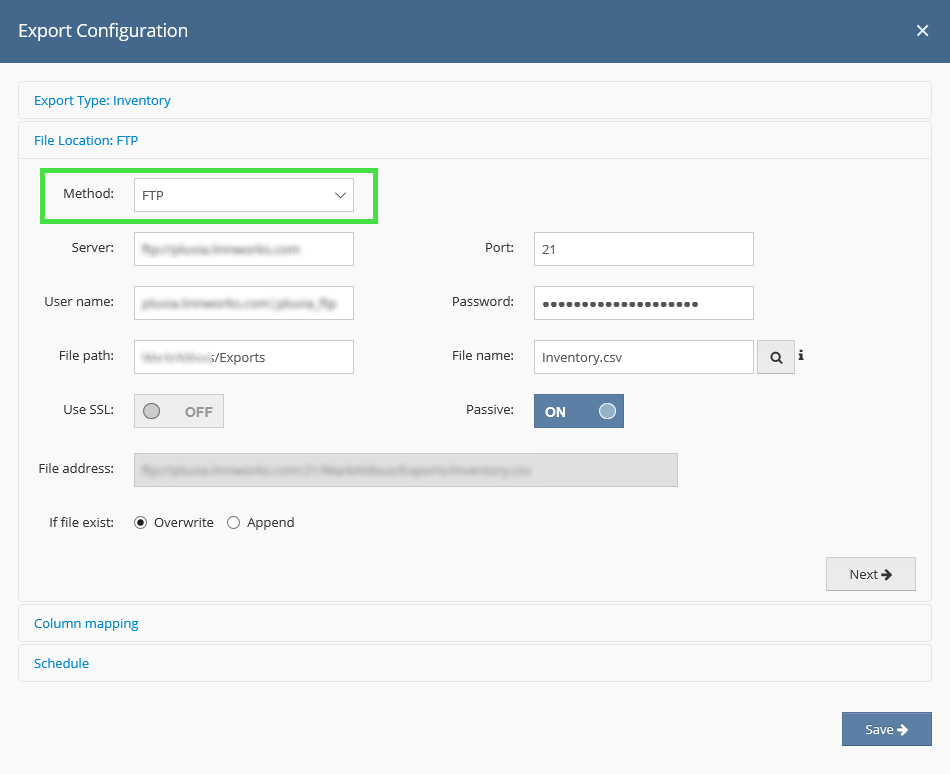Expand the Schedule section
Viewport: 950px width, 774px height.
point(61,663)
